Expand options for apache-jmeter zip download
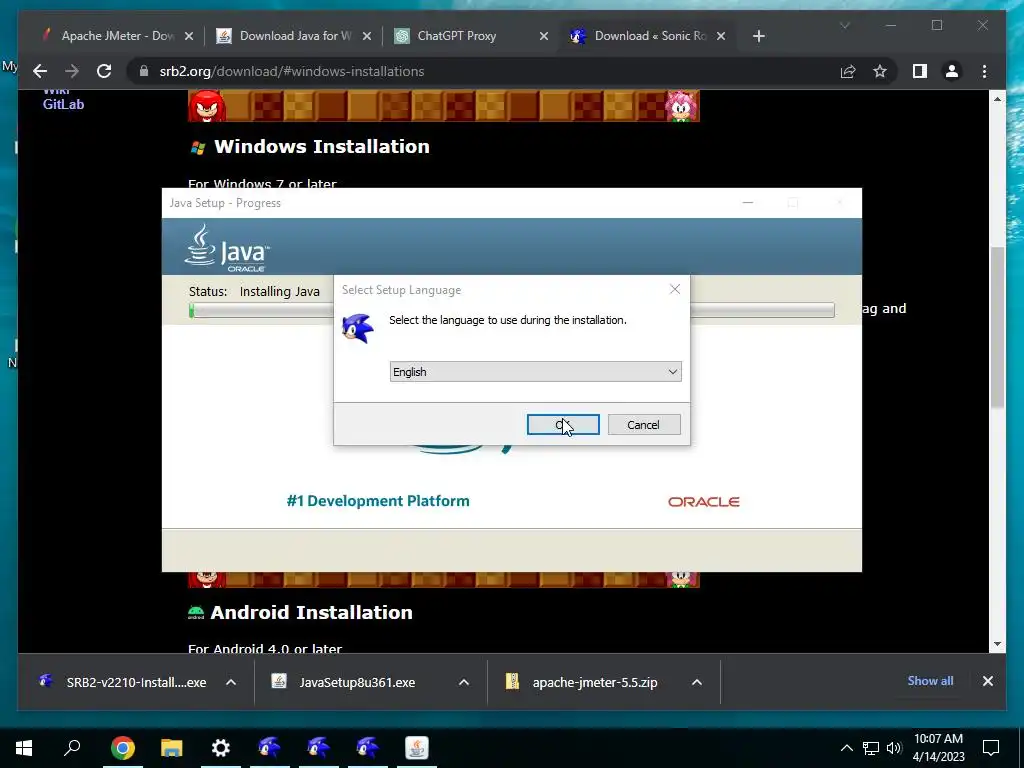This screenshot has height=768, width=1024. 697,682
